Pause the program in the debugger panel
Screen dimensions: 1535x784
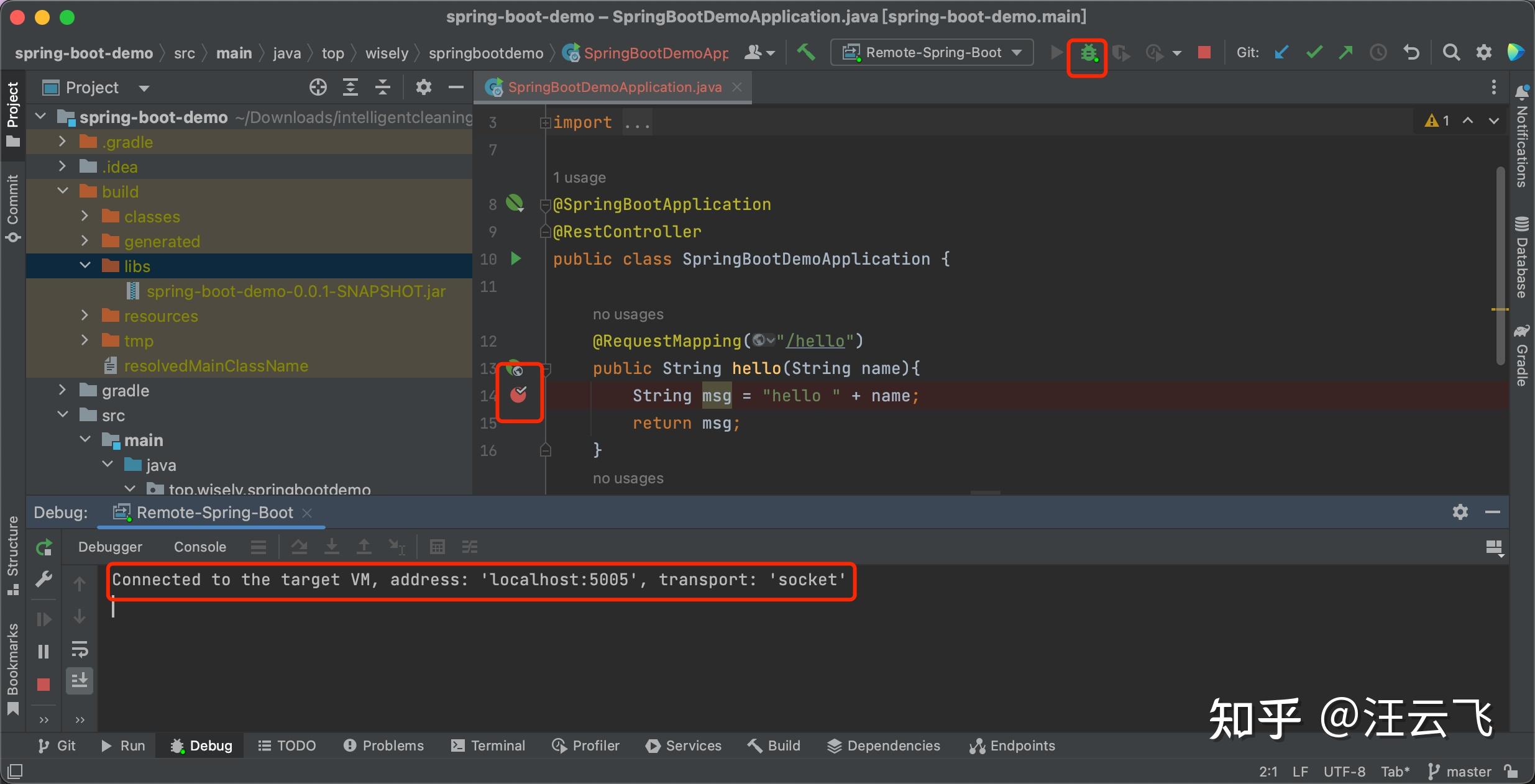44,651
